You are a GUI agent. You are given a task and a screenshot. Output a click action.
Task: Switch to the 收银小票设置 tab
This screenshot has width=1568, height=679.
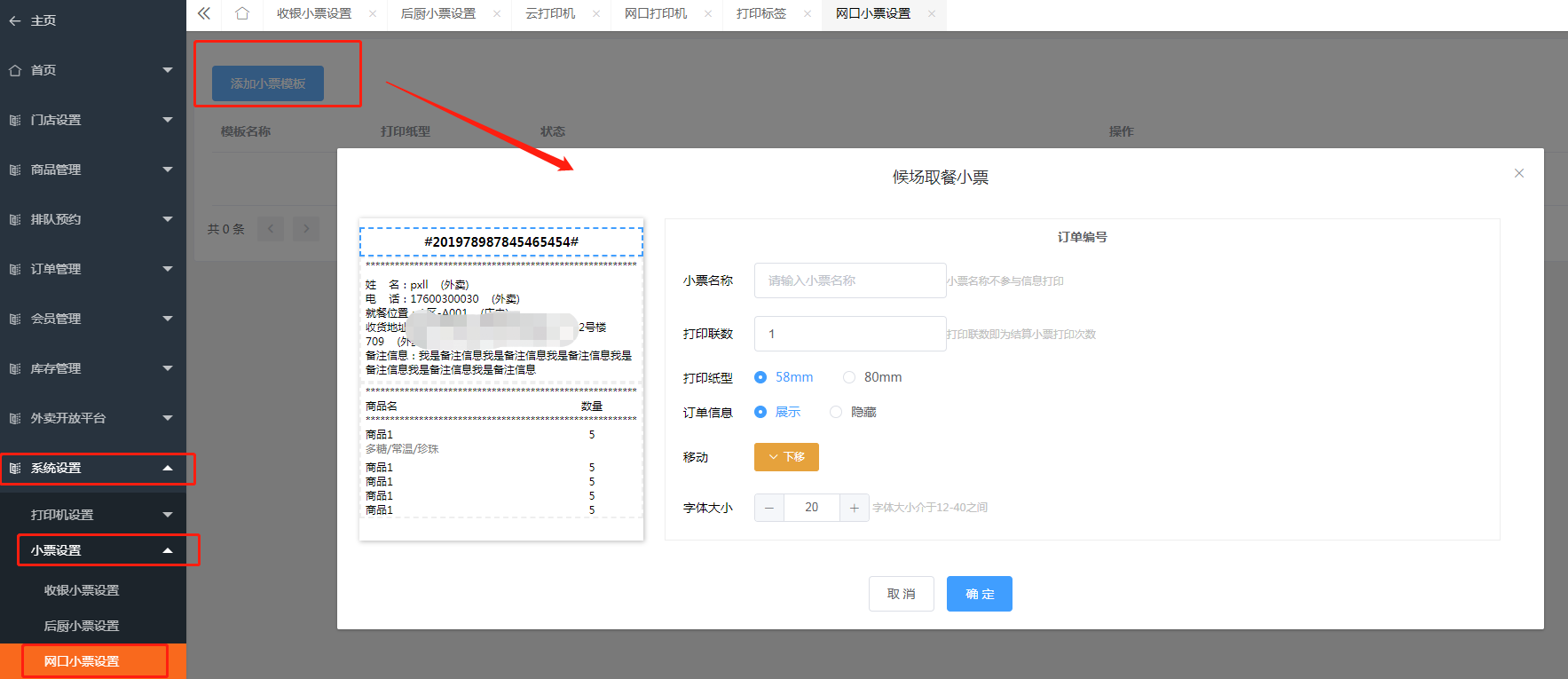click(314, 13)
